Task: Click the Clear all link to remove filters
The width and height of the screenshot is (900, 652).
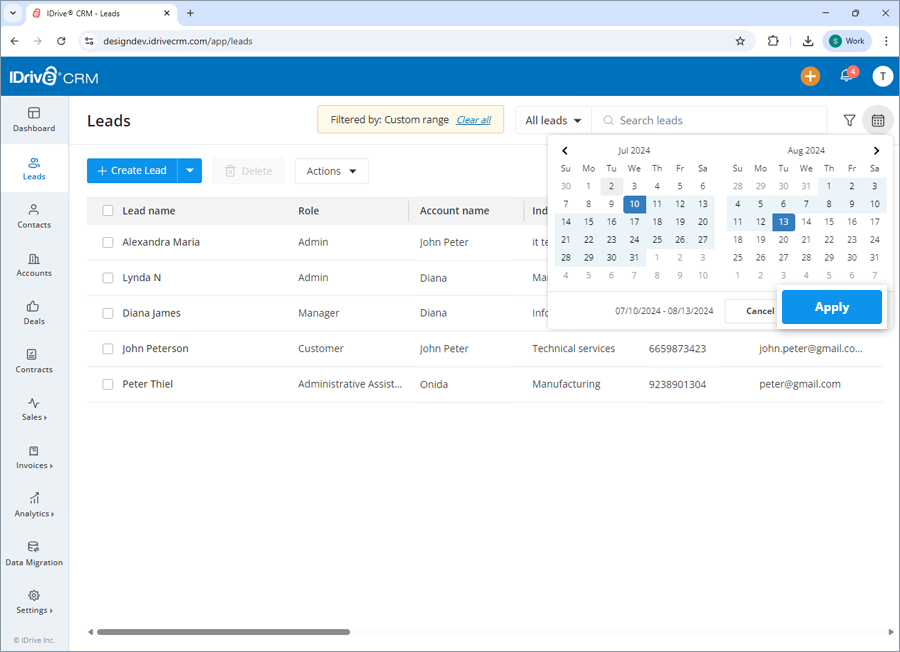Action: pos(473,120)
